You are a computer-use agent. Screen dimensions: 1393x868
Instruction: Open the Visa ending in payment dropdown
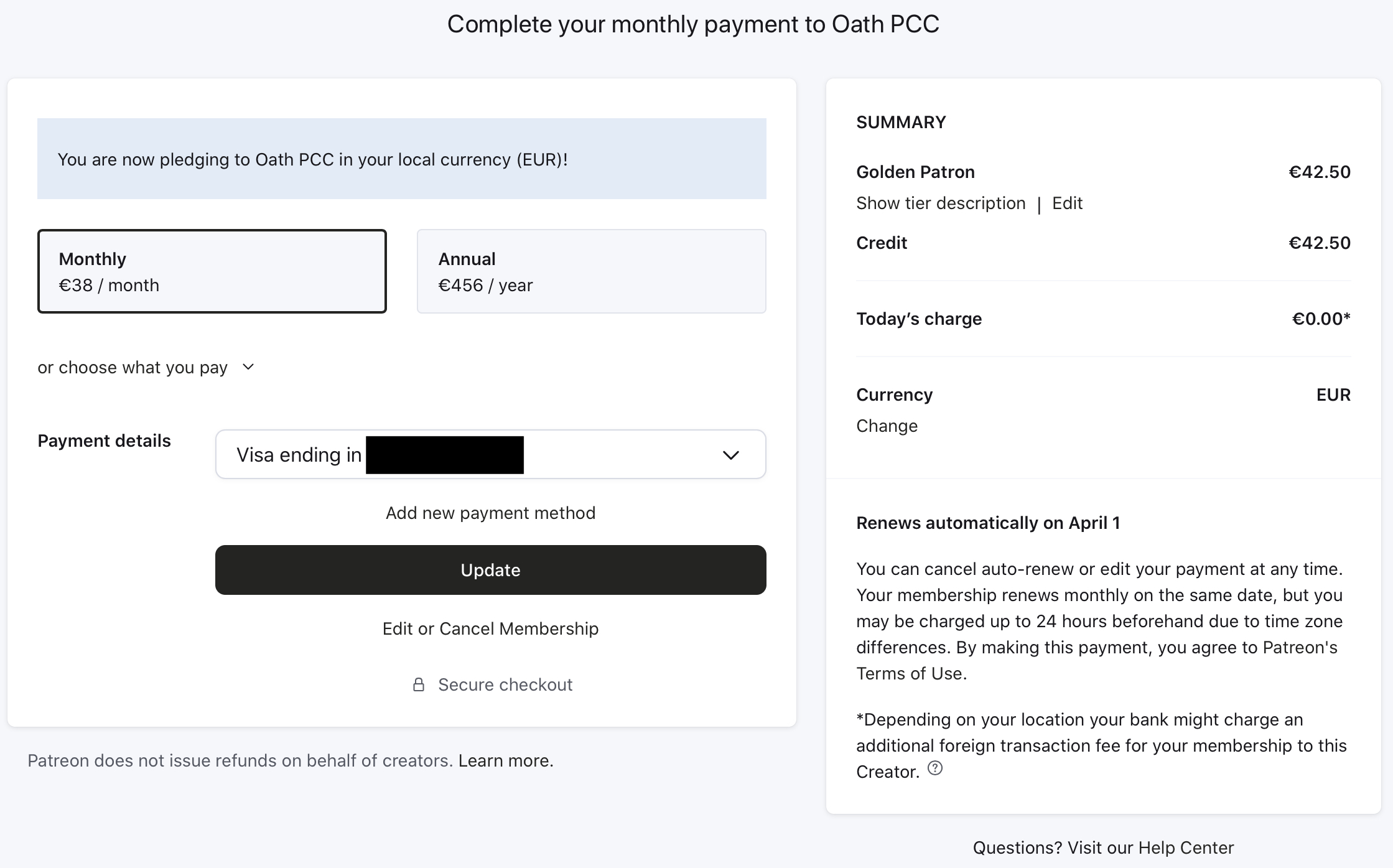tap(490, 454)
